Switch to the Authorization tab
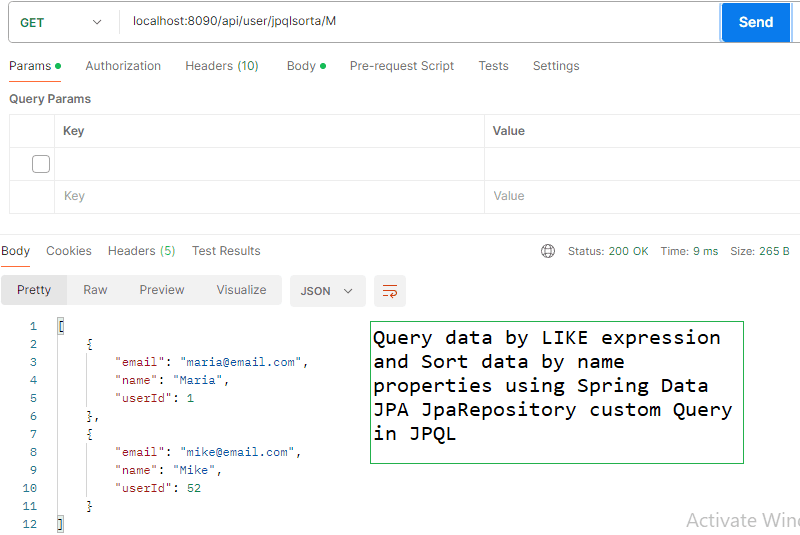The width and height of the screenshot is (800, 535). [x=123, y=66]
